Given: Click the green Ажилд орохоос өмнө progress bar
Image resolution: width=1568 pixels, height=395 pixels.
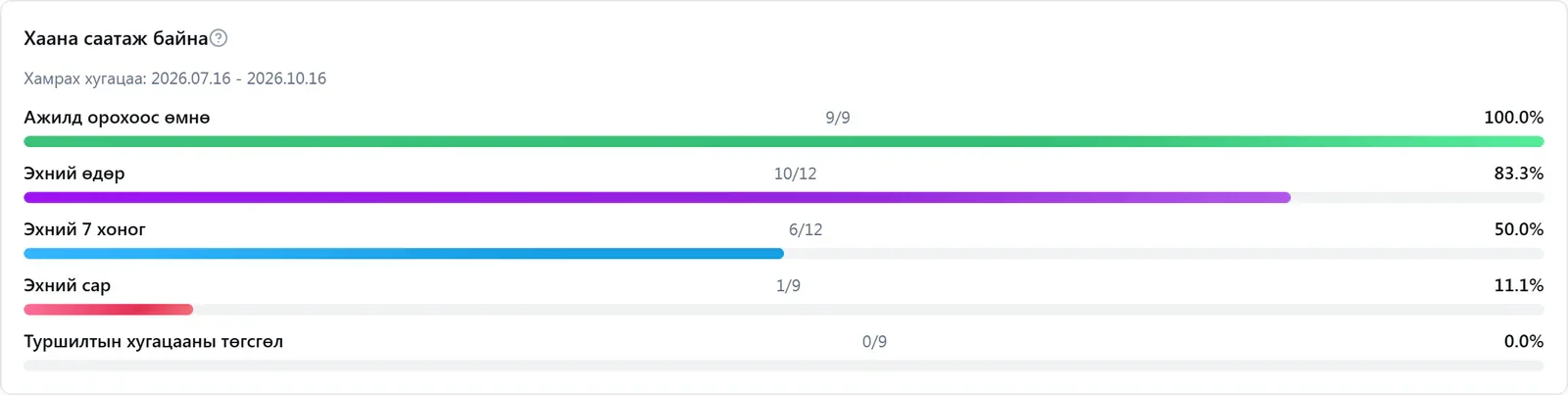Looking at the screenshot, I should tap(784, 142).
